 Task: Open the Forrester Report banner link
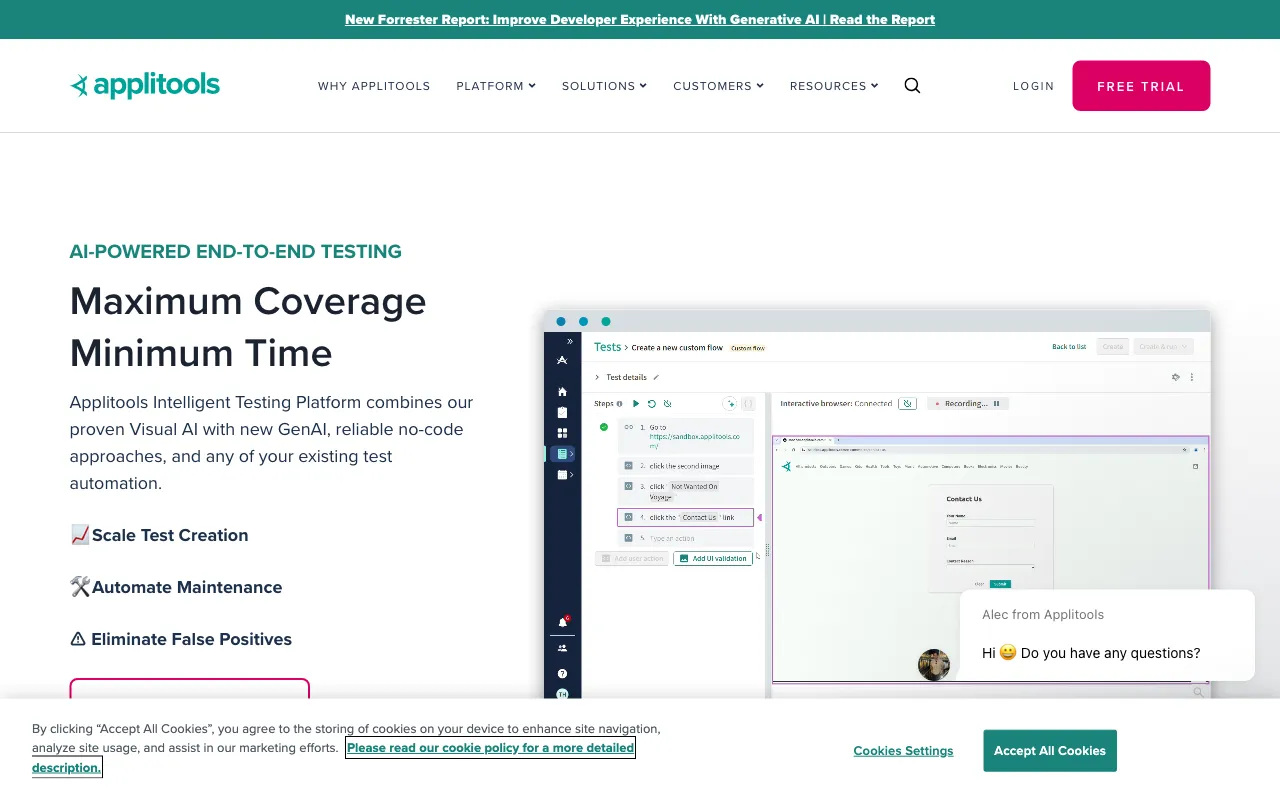pyautogui.click(x=640, y=19)
